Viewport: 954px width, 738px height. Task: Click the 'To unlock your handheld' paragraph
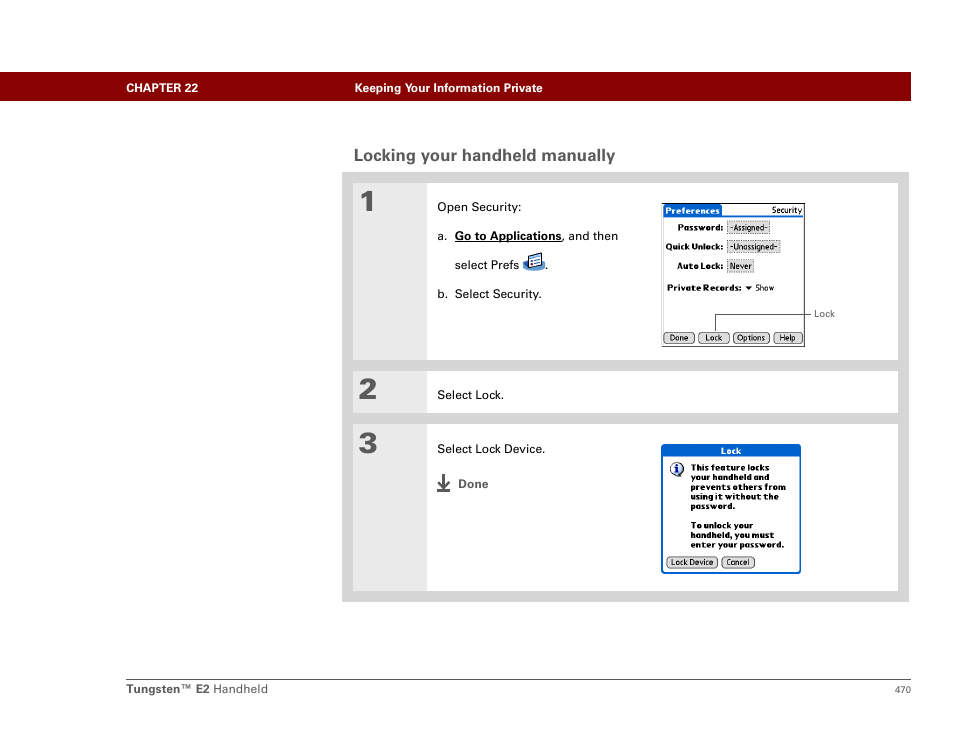(x=737, y=535)
